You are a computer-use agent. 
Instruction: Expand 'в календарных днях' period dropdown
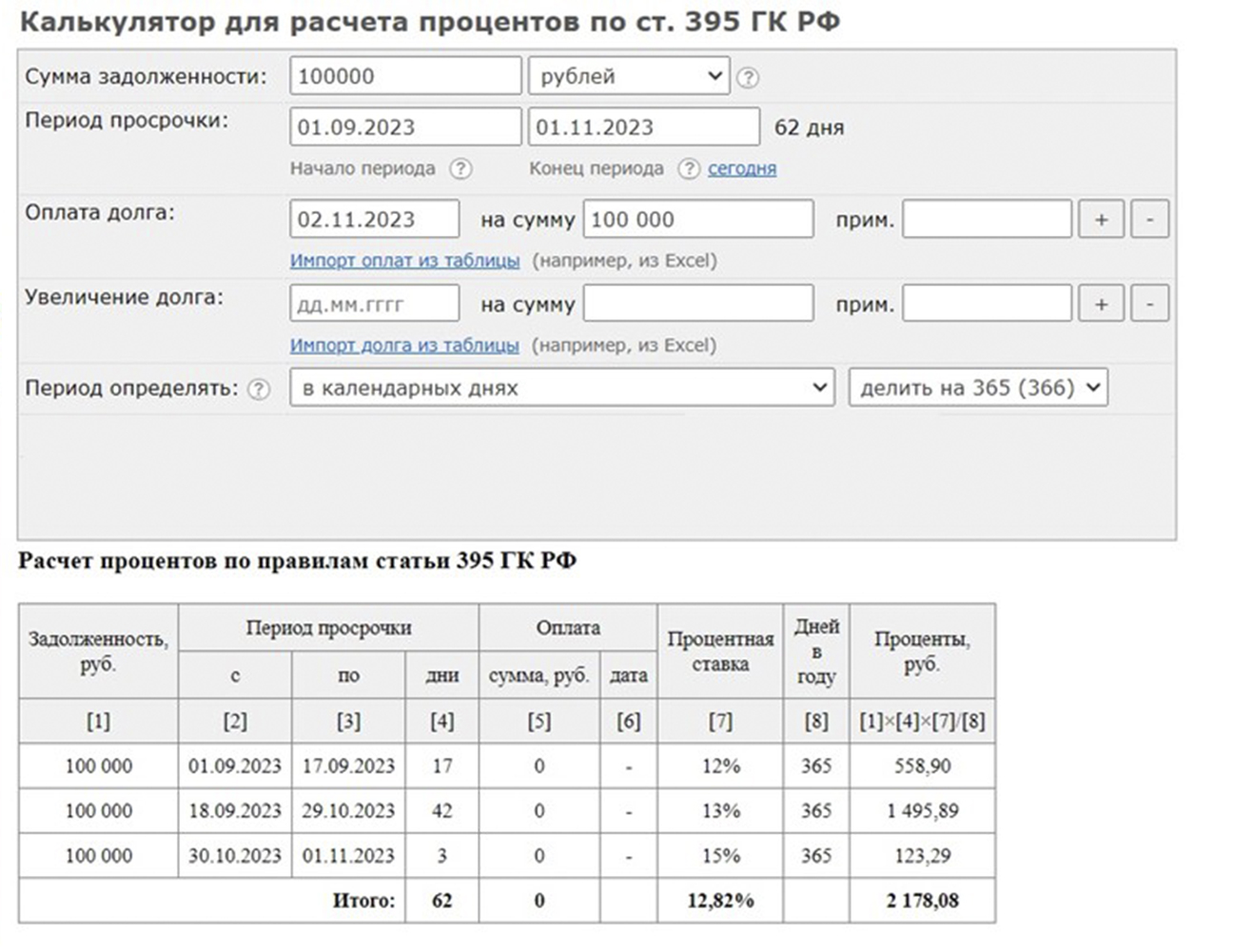[561, 388]
